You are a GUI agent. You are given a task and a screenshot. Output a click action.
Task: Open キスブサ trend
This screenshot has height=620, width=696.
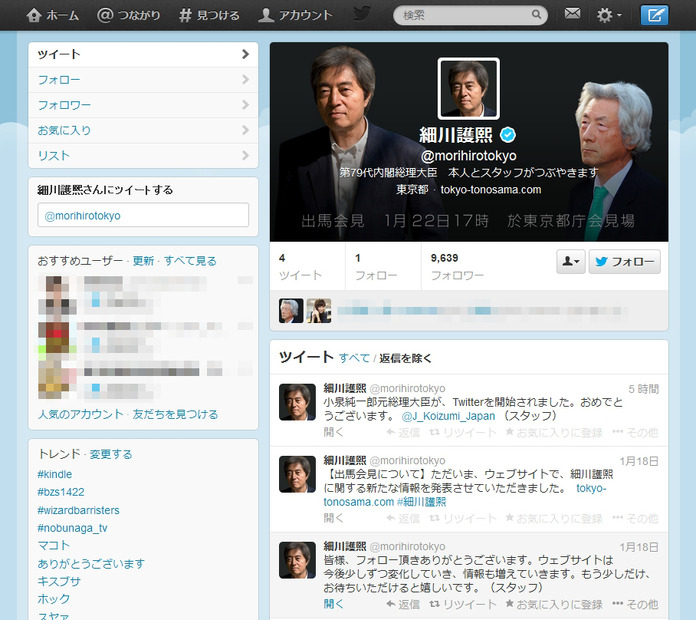(x=59, y=581)
